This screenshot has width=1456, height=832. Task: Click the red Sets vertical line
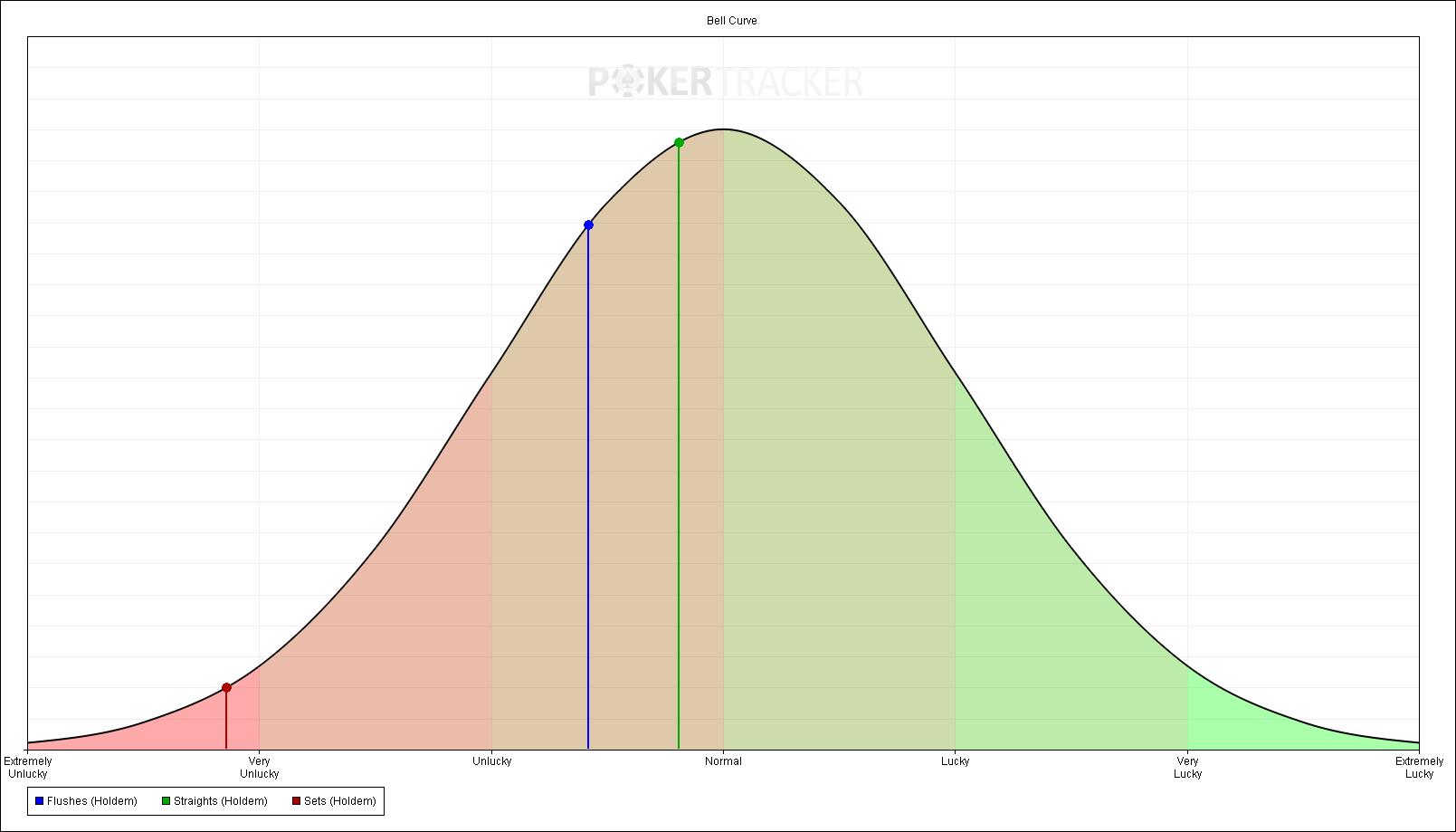(x=226, y=721)
